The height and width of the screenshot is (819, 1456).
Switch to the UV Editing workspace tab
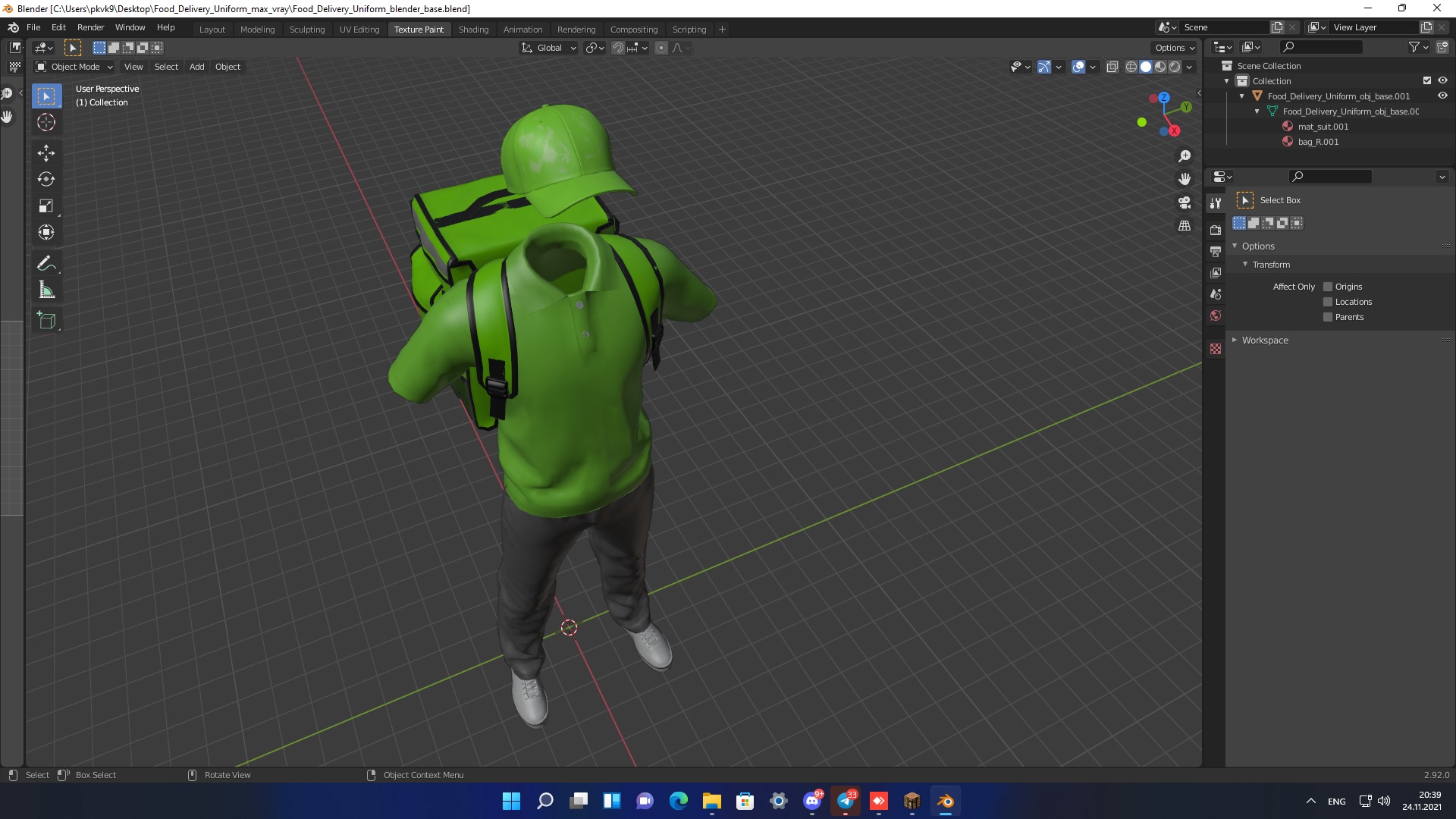point(359,30)
